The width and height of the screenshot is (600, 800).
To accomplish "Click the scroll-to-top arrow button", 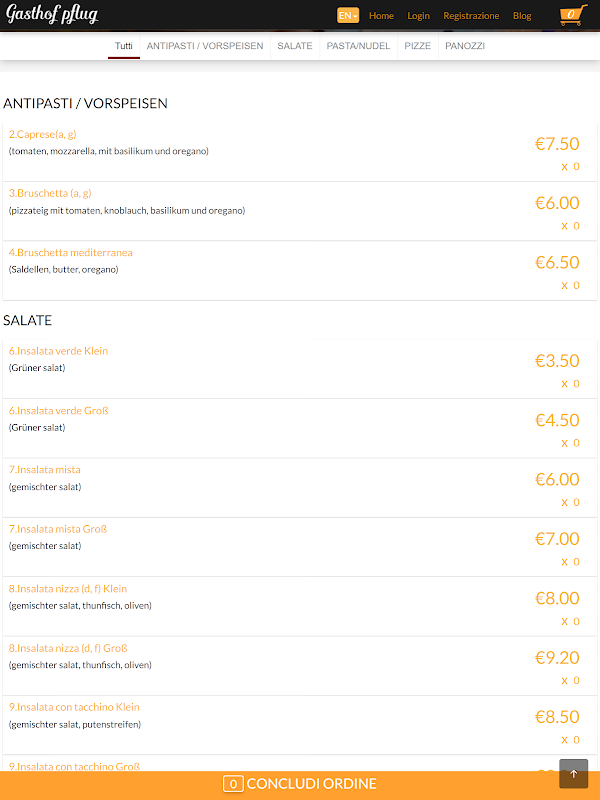I will [573, 774].
